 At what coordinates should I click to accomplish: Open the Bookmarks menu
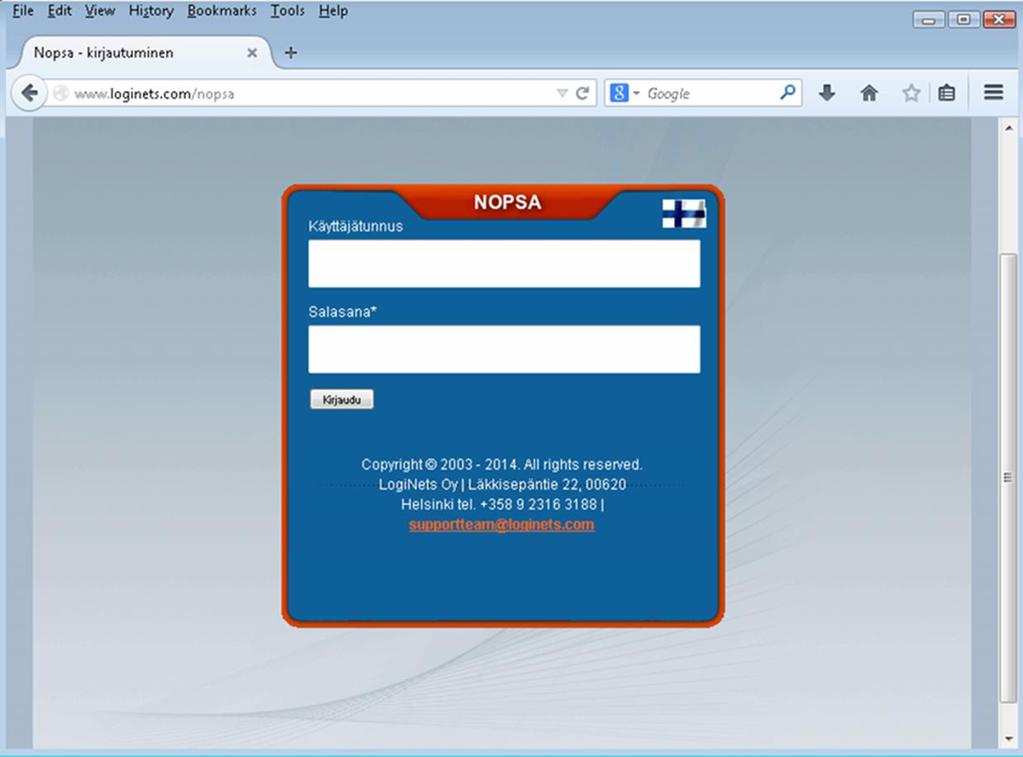click(222, 11)
